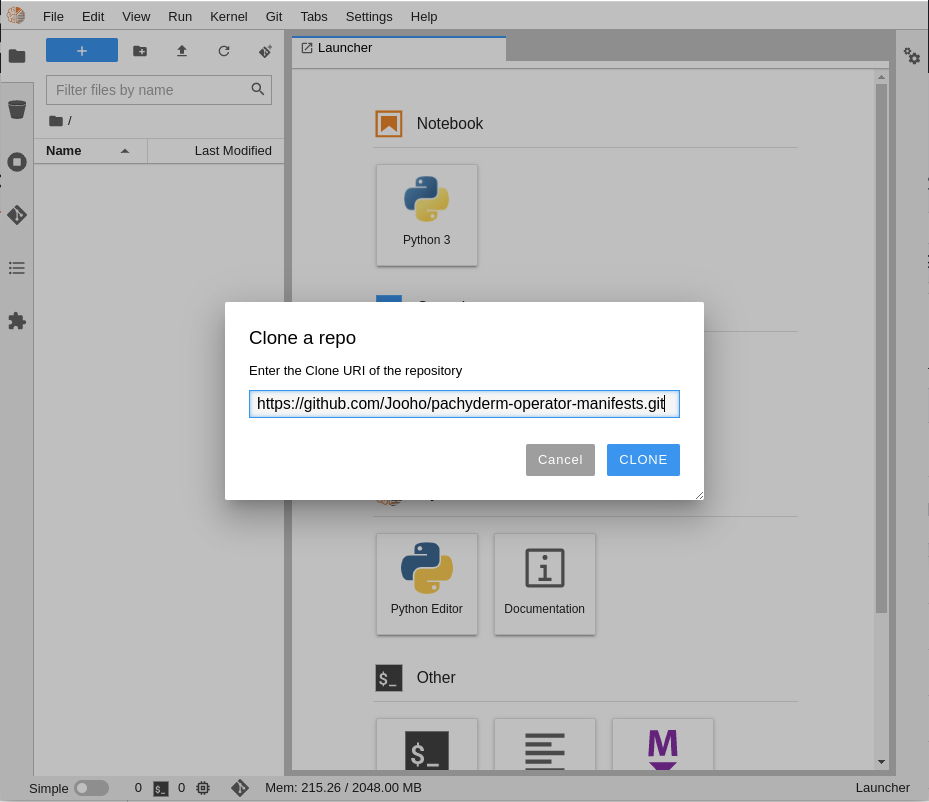Image resolution: width=929 pixels, height=802 pixels.
Task: Refresh the file list
Action: coord(224,51)
